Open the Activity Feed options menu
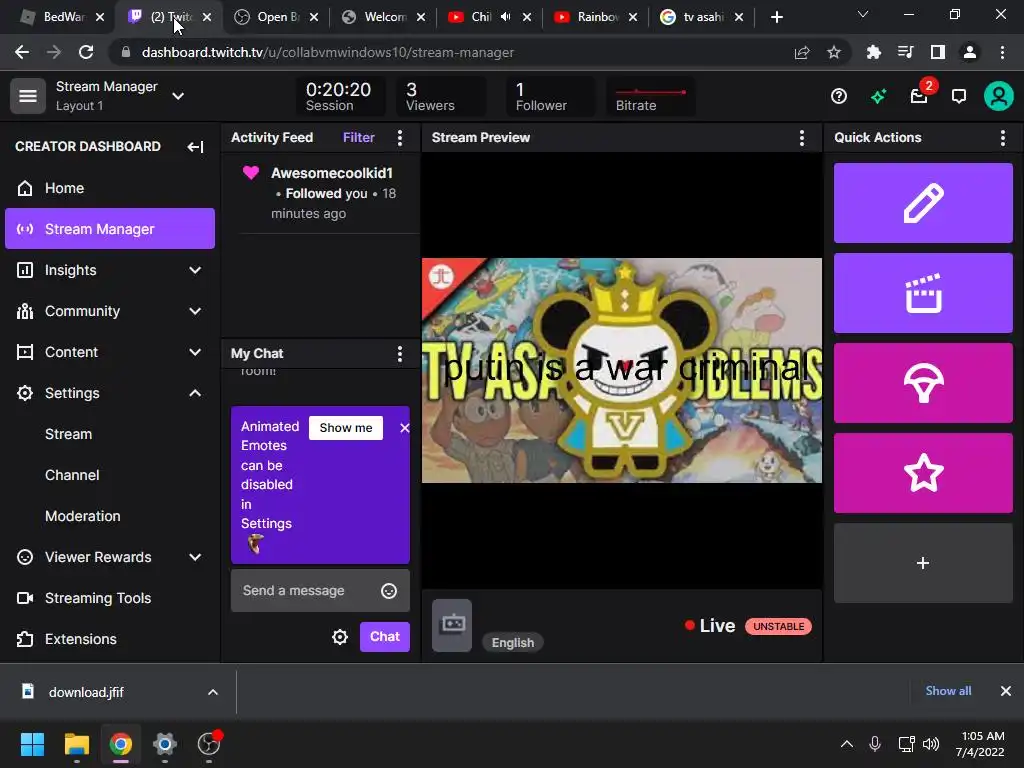The image size is (1024, 768). click(400, 137)
